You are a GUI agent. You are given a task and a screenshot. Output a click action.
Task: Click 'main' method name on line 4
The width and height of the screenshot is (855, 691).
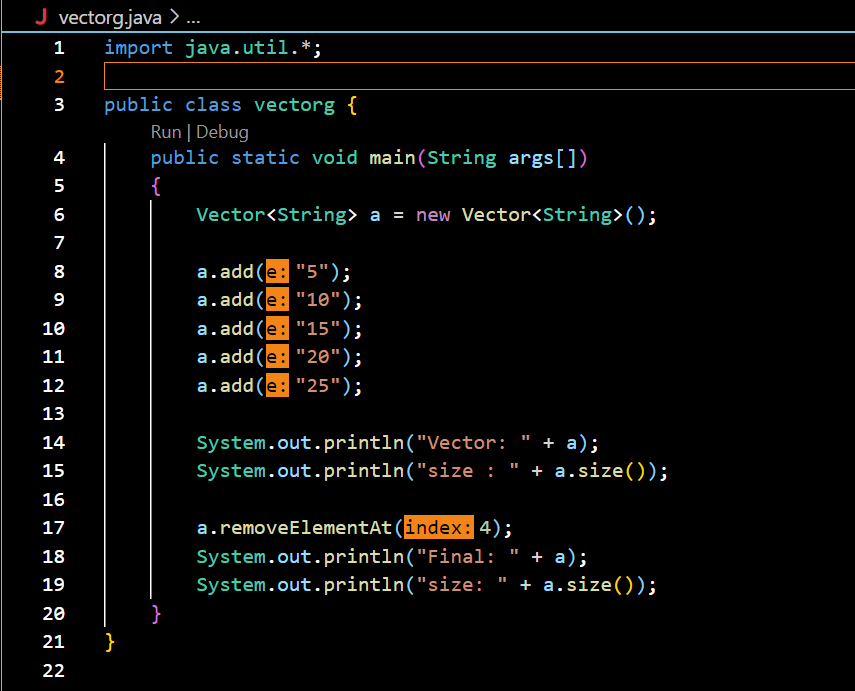click(393, 158)
